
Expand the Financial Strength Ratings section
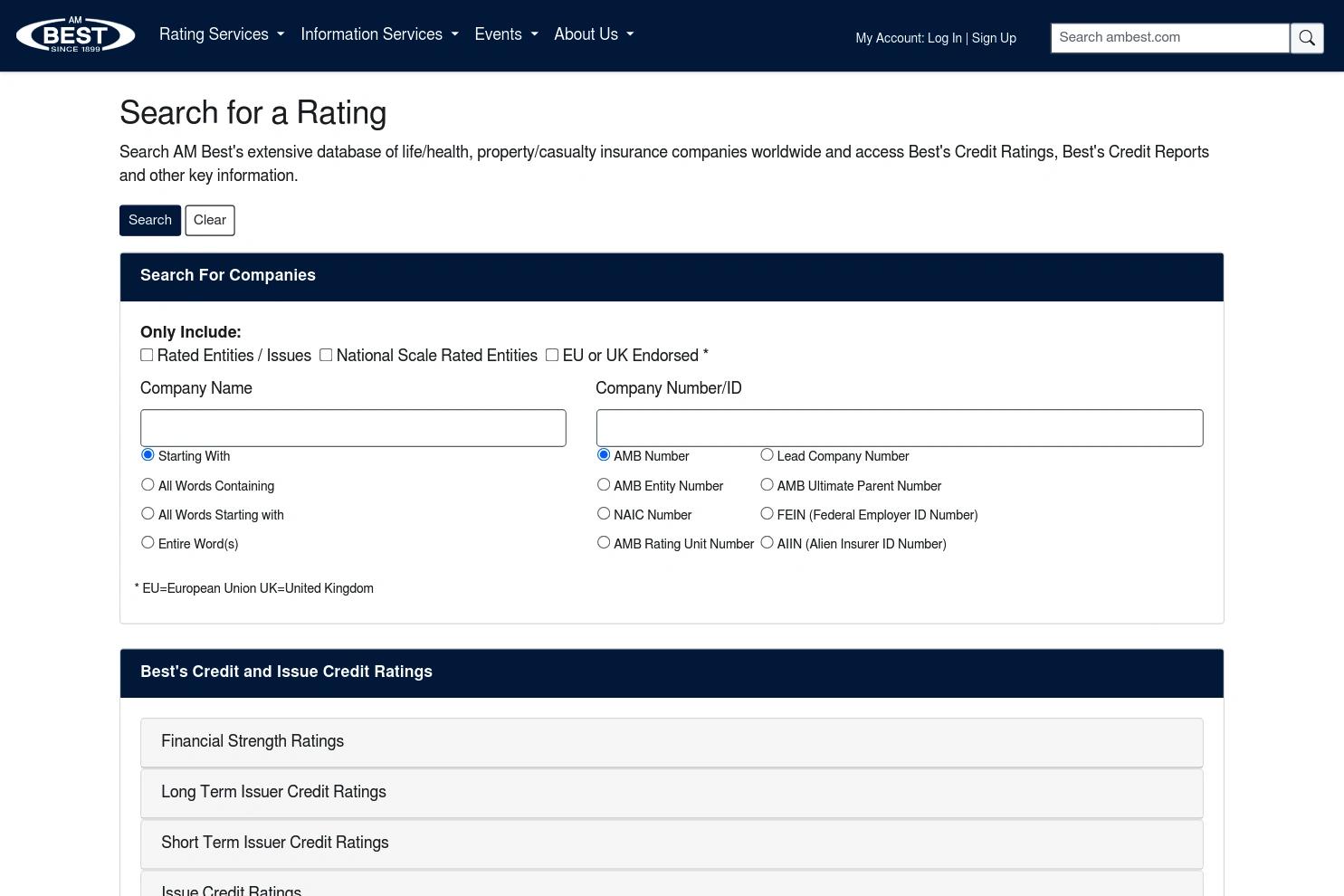pyautogui.click(x=672, y=742)
